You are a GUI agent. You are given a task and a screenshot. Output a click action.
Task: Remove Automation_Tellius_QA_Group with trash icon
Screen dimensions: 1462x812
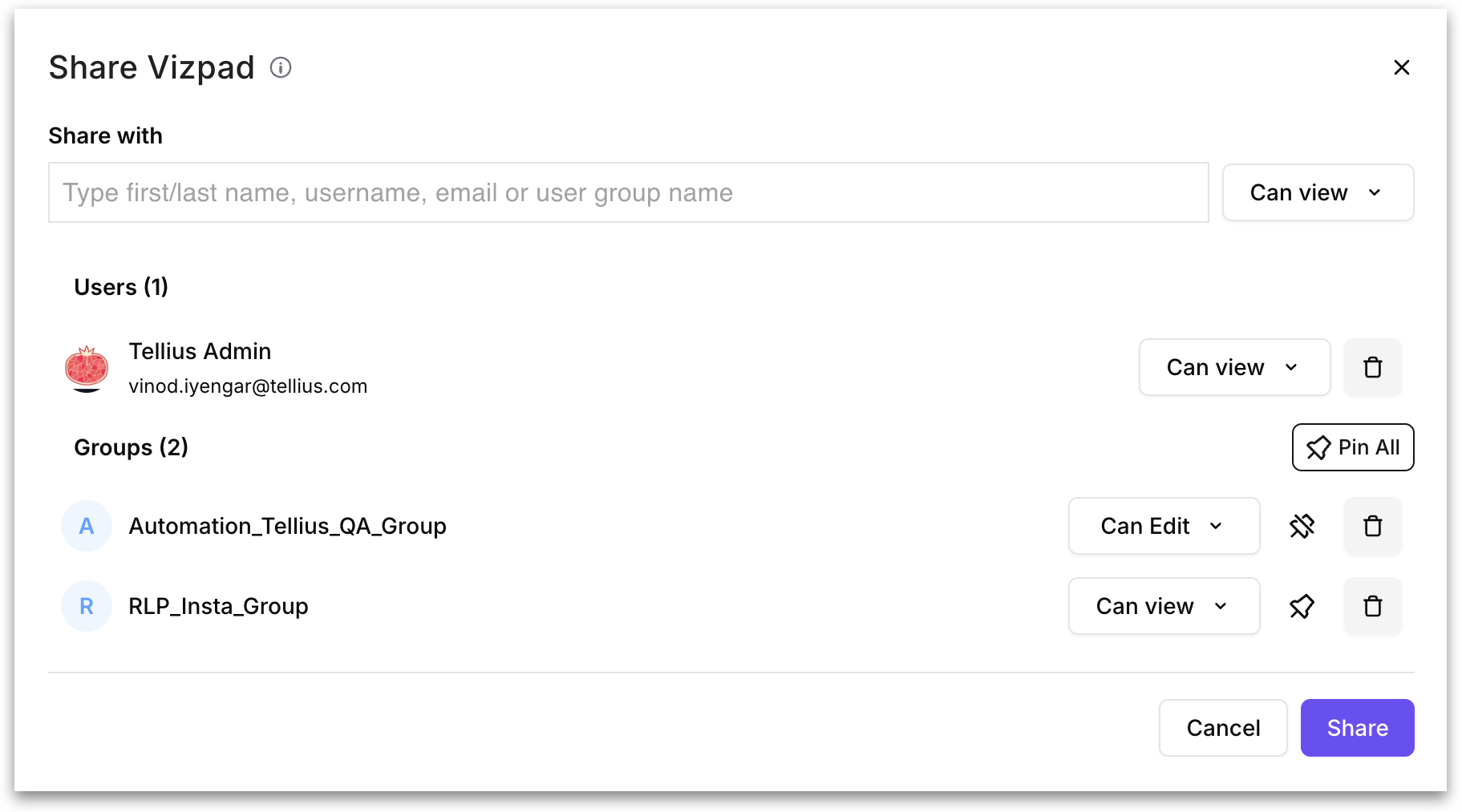(1372, 526)
